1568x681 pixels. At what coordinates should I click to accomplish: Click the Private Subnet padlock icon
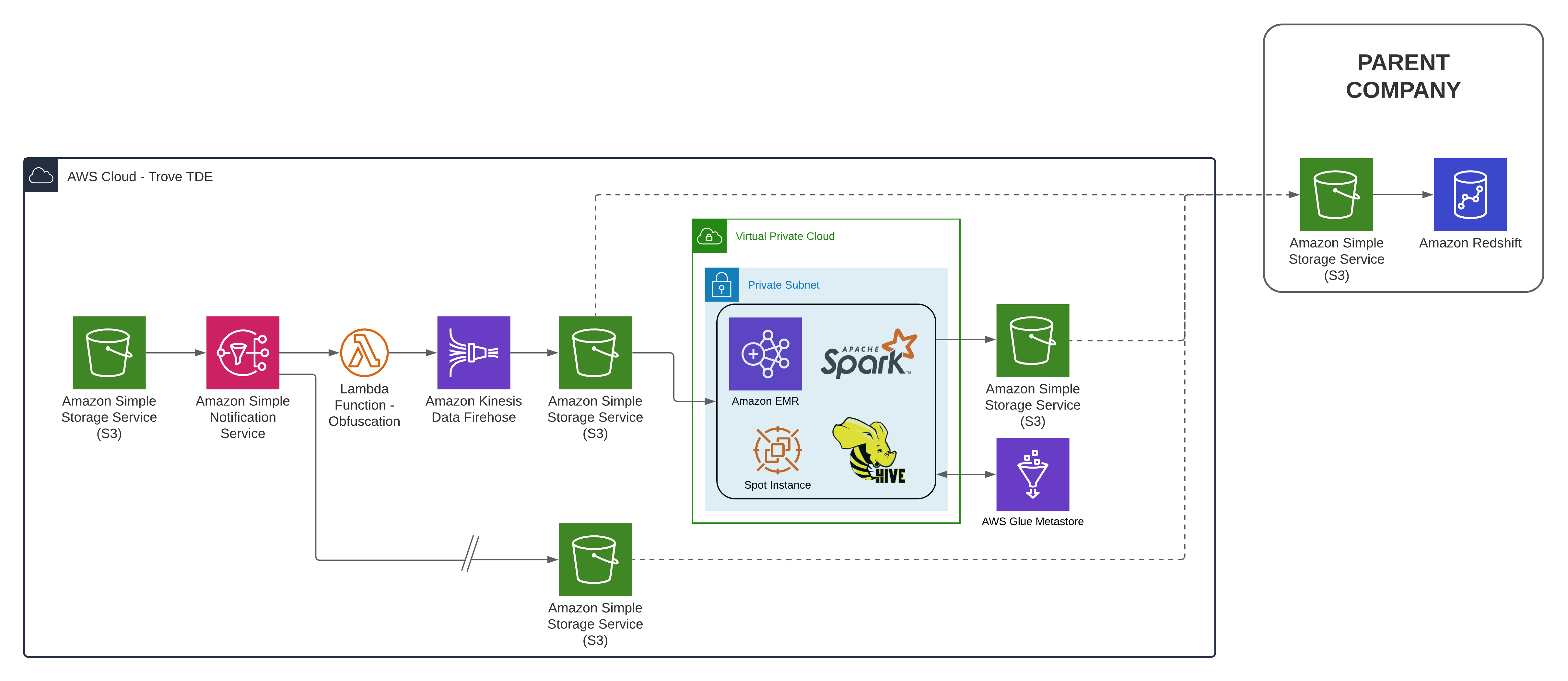click(x=721, y=284)
